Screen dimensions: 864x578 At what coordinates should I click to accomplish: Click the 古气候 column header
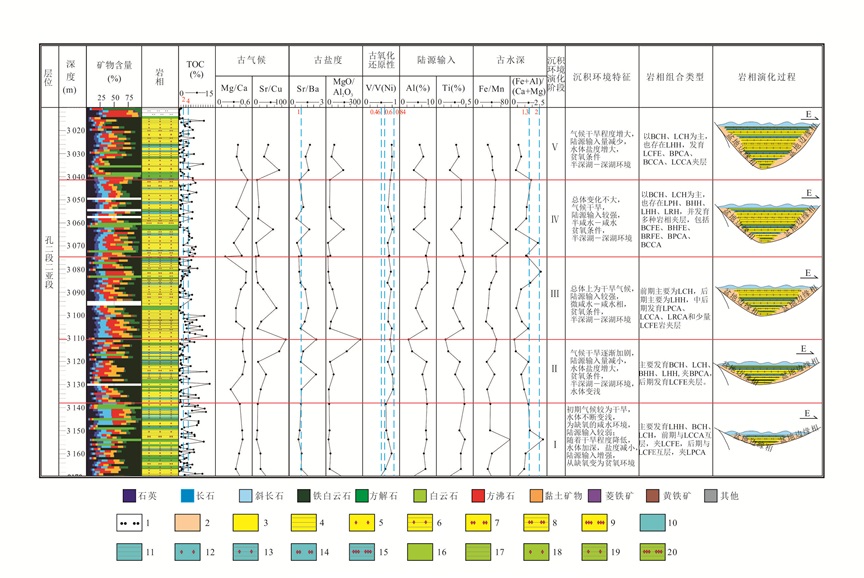tap(251, 61)
